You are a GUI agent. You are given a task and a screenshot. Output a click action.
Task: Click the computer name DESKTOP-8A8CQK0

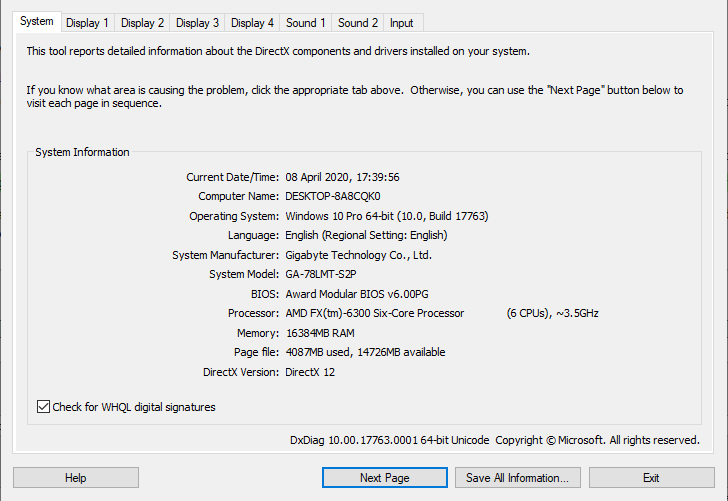(x=333, y=196)
